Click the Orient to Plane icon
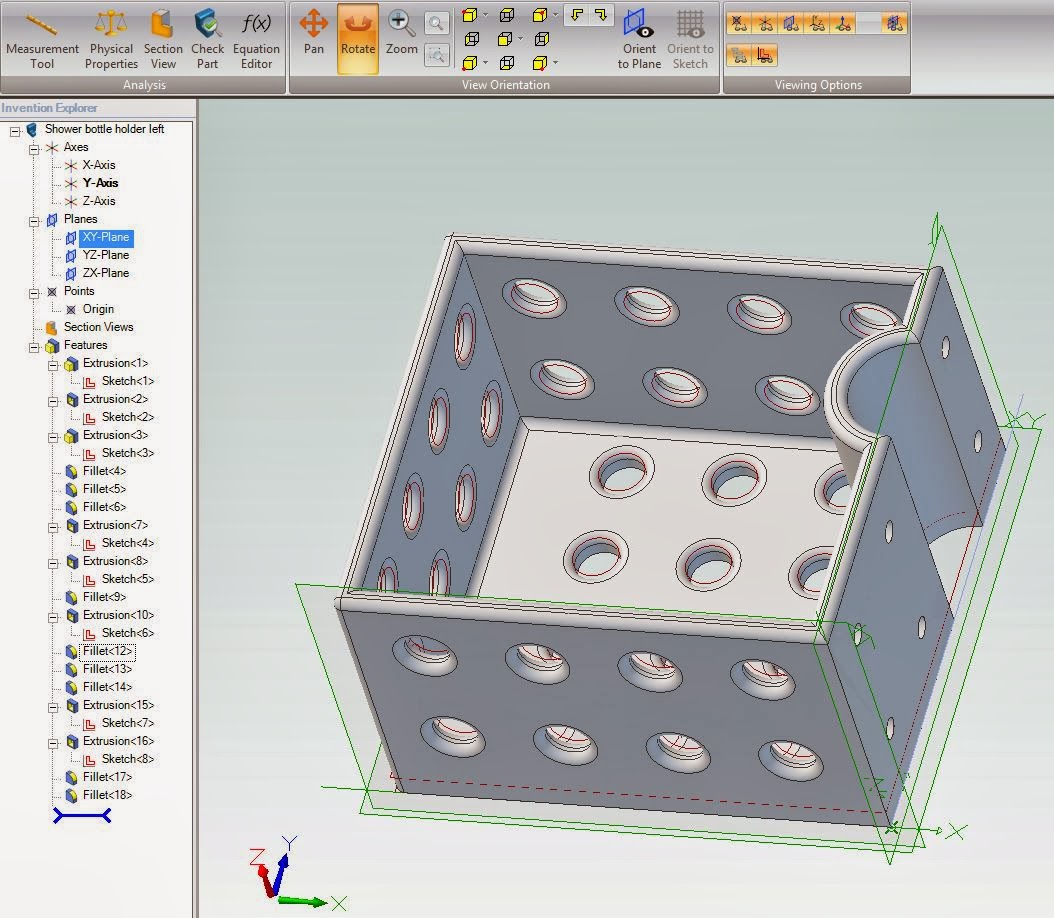 click(639, 38)
